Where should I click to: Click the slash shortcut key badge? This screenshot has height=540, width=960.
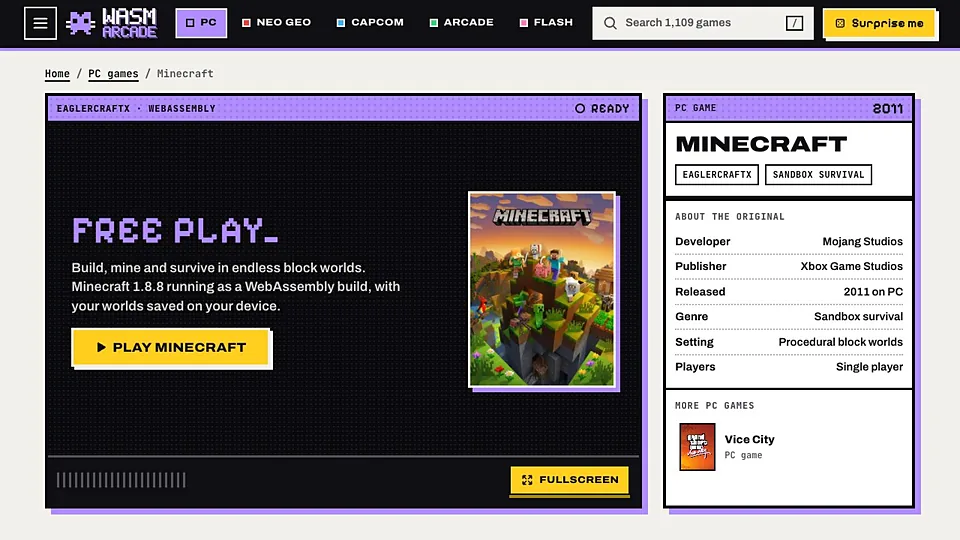click(794, 23)
